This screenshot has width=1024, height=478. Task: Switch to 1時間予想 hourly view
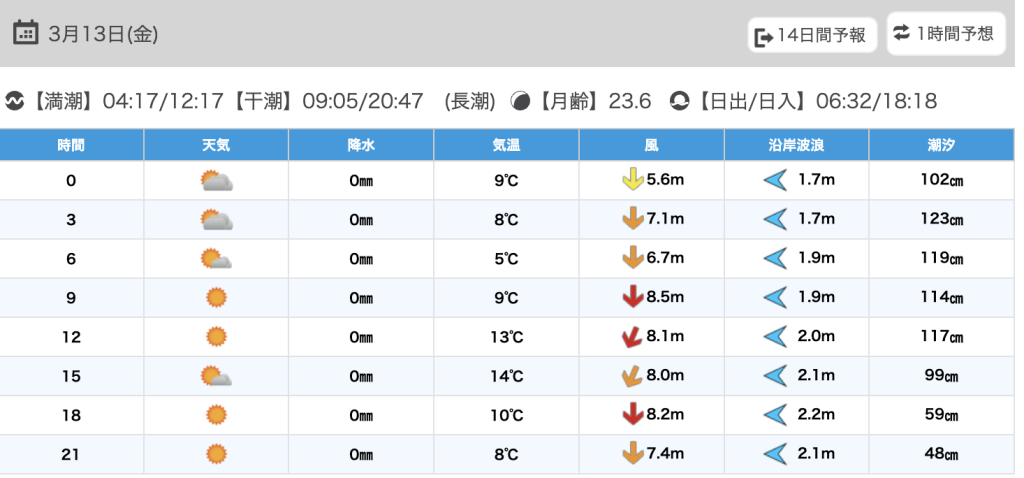pyautogui.click(x=945, y=33)
